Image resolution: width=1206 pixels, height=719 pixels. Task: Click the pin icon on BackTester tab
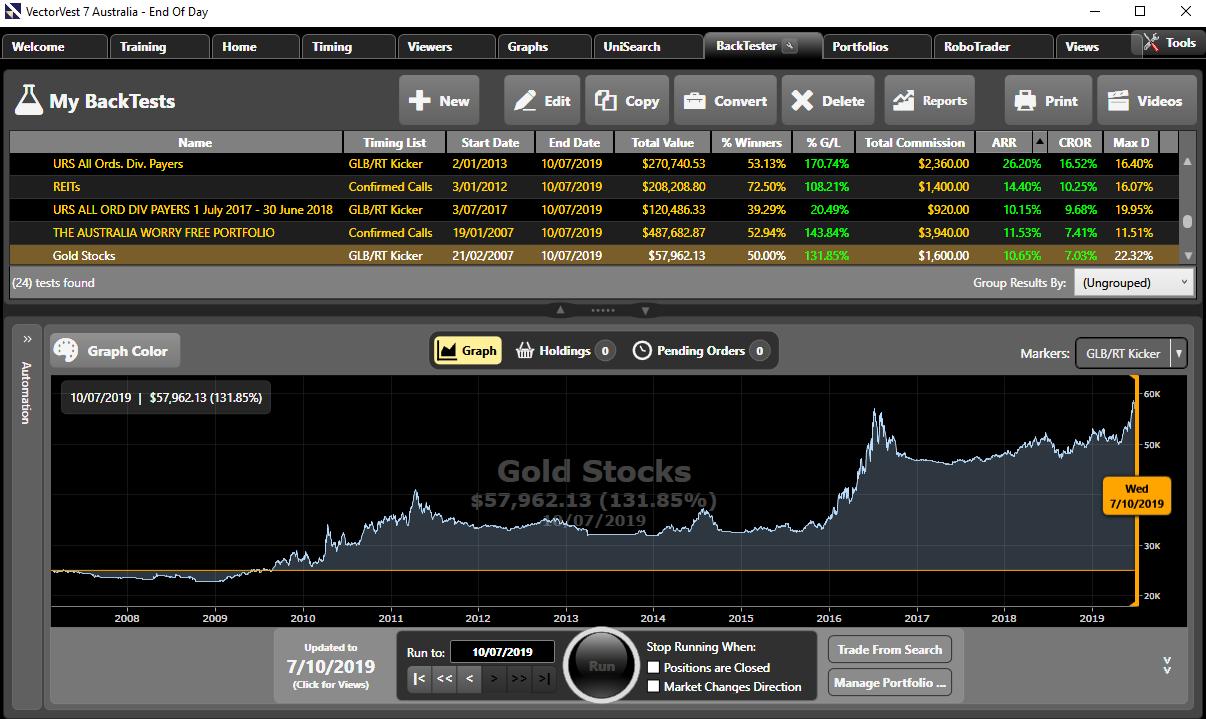pyautogui.click(x=789, y=46)
